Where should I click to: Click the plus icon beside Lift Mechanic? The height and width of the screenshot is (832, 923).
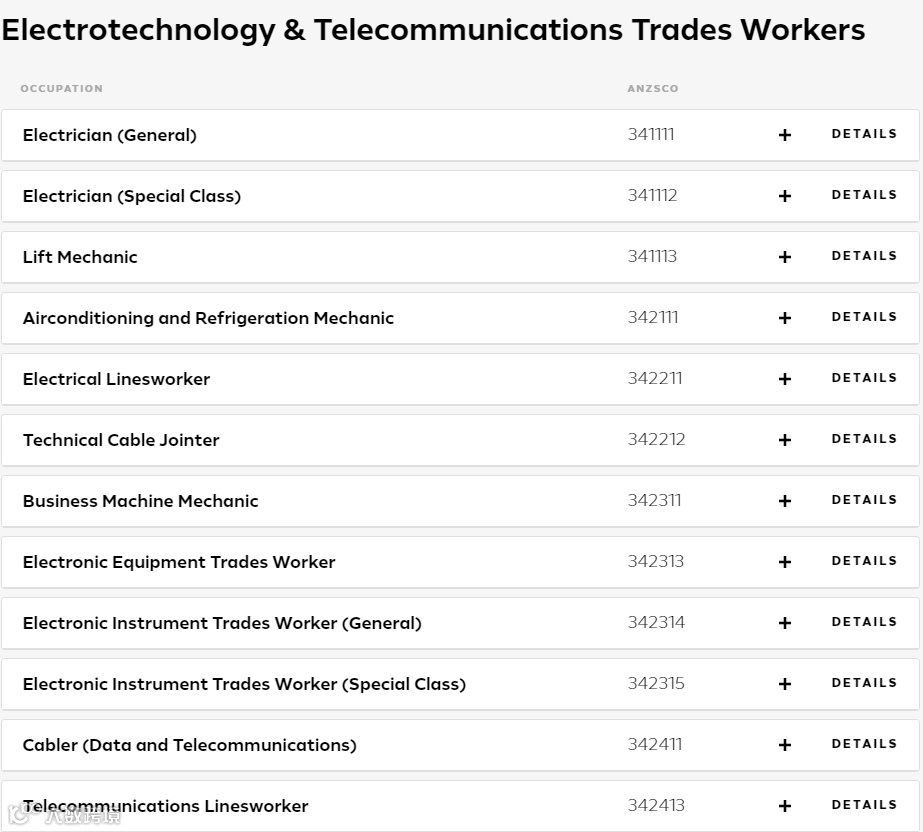point(785,257)
